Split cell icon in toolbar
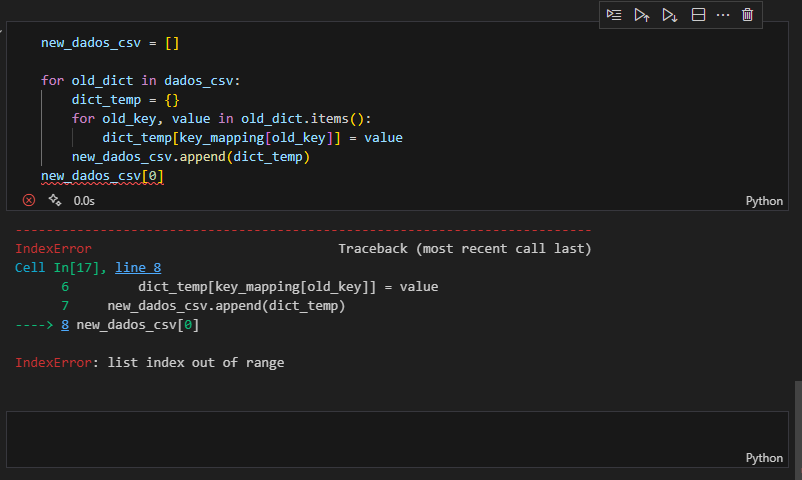The height and width of the screenshot is (480, 802). pyautogui.click(x=698, y=15)
